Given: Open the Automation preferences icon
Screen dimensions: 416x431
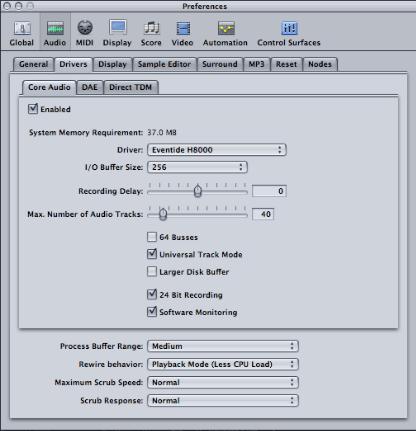Looking at the screenshot, I should [x=226, y=28].
